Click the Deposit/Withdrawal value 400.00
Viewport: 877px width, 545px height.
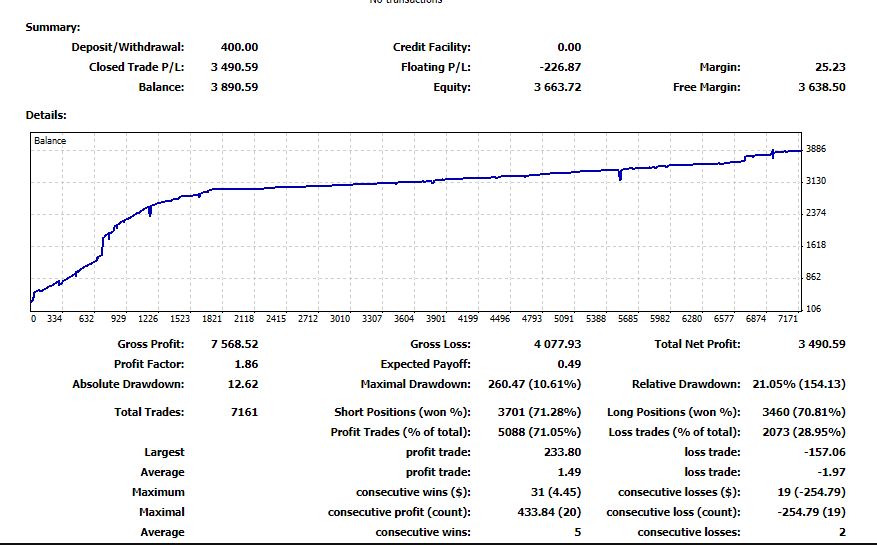click(x=238, y=47)
